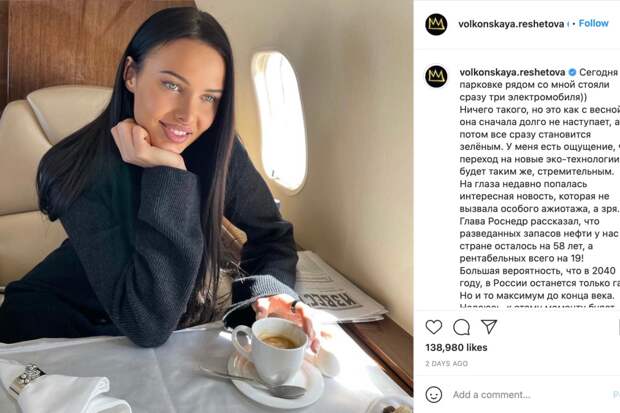620x413 pixels.
Task: Click the verified badge in caption
Action: [572, 72]
